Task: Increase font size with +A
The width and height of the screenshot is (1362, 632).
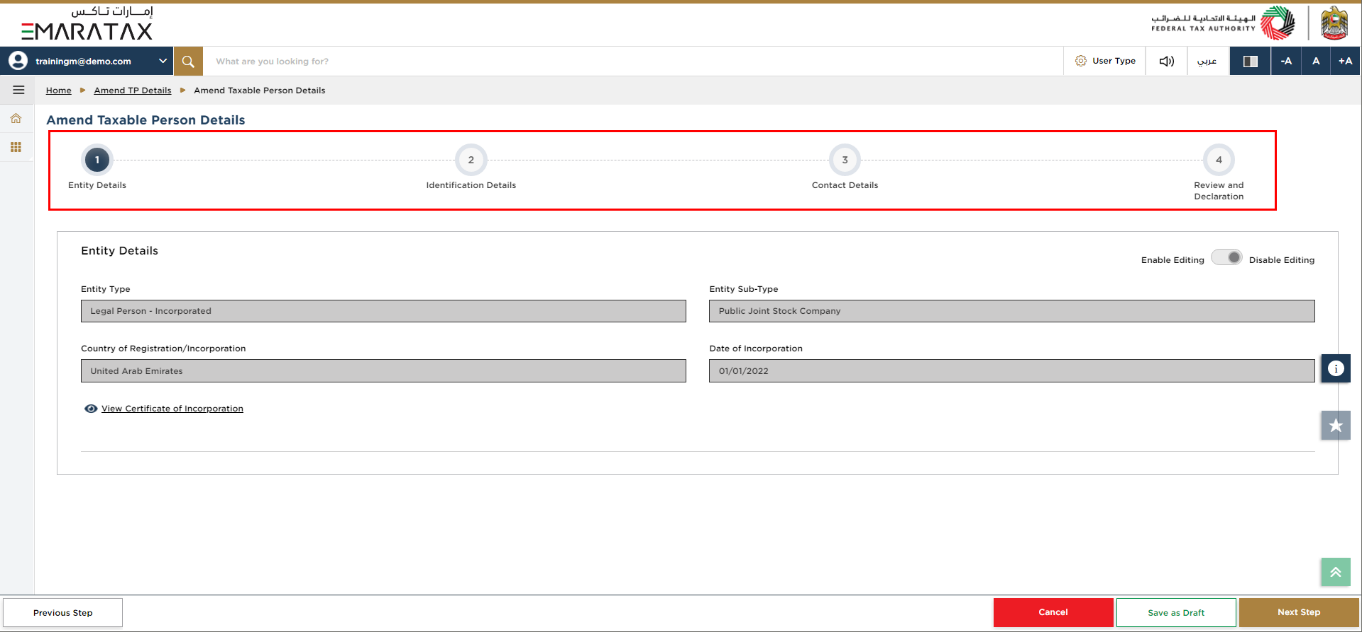Action: 1345,61
